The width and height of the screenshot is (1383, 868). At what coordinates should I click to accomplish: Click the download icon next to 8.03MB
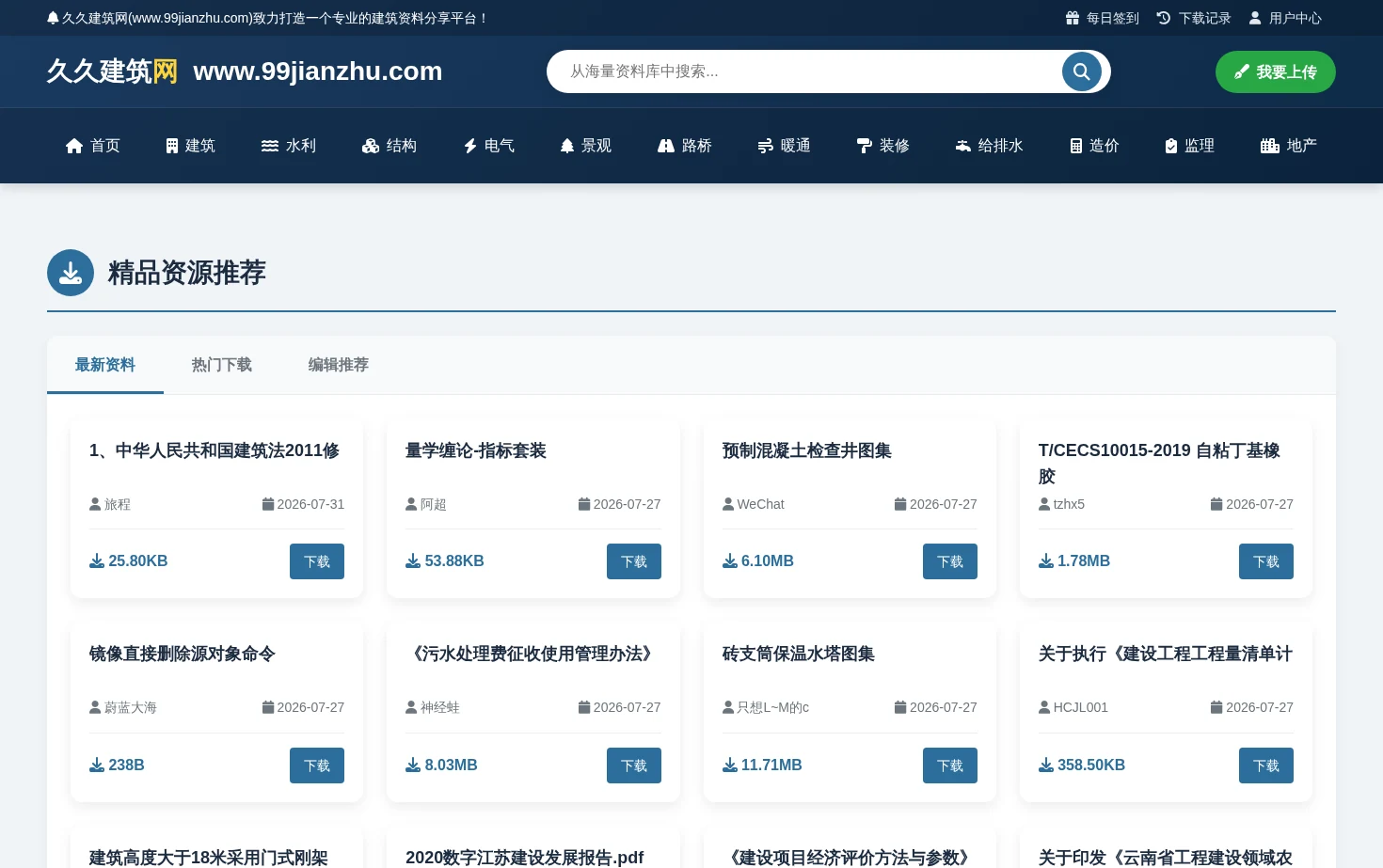click(413, 765)
